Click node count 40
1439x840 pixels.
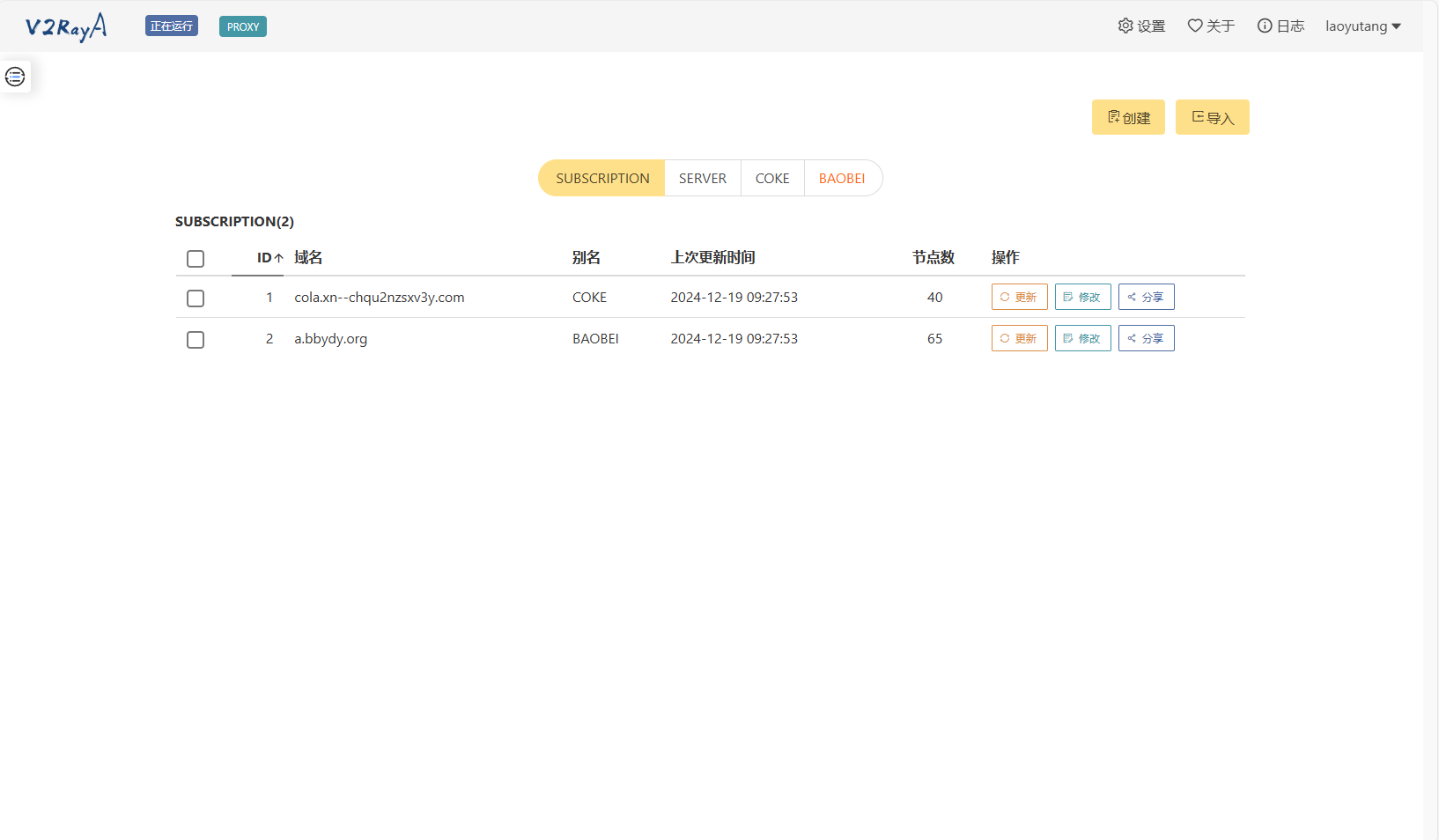pos(935,298)
